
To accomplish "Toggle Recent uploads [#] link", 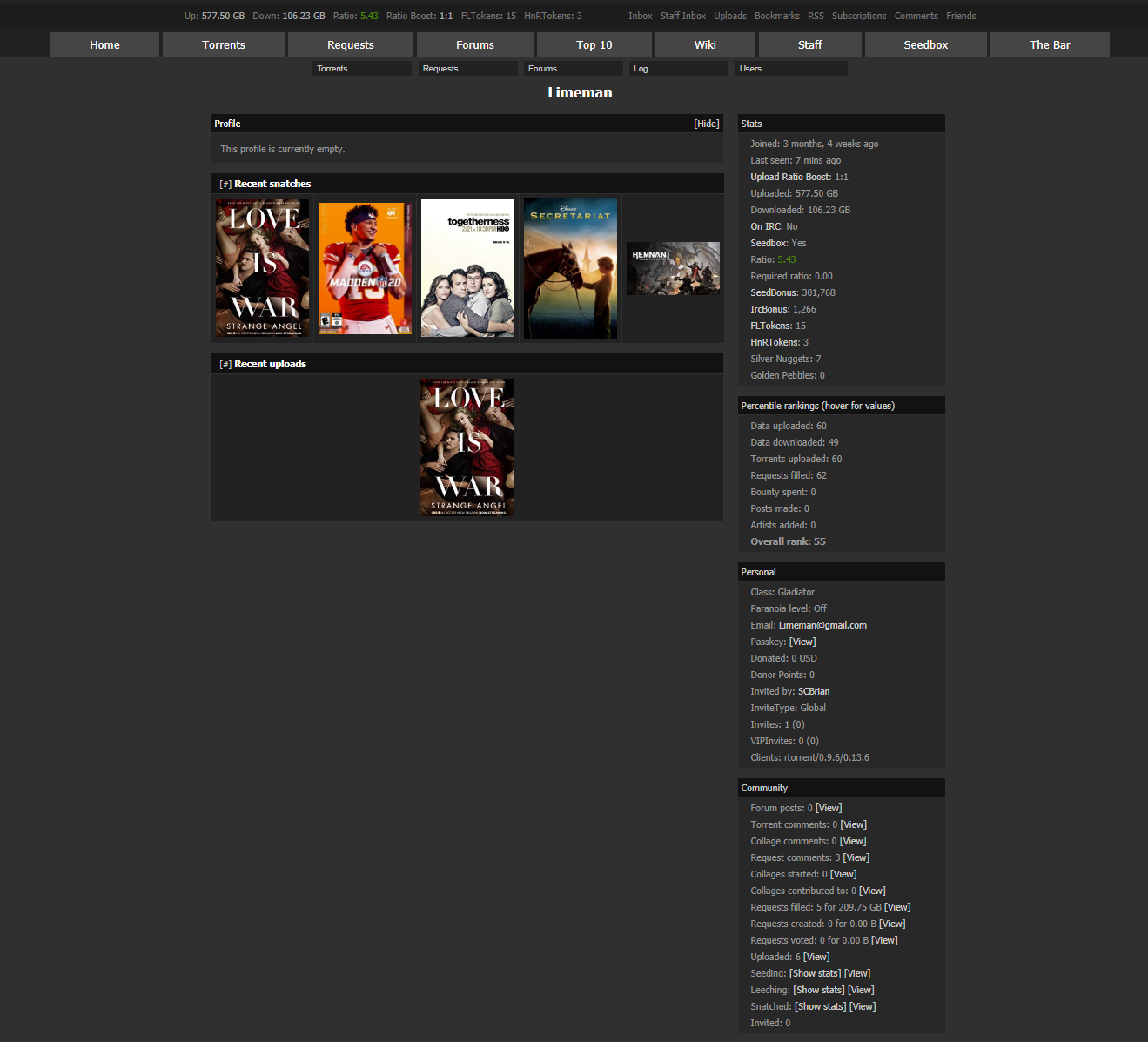I will pyautogui.click(x=225, y=364).
